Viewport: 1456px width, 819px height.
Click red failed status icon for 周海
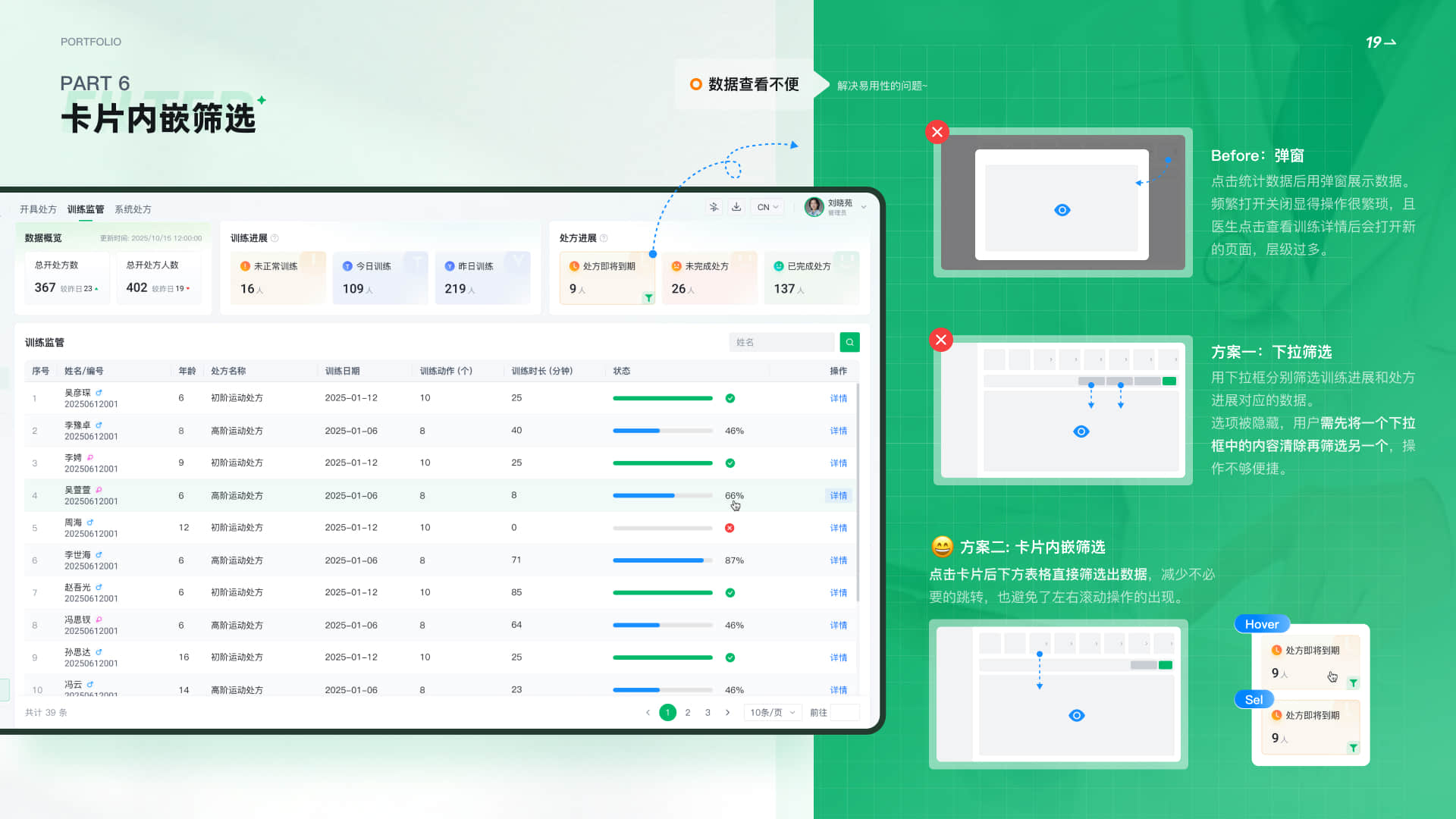click(730, 528)
